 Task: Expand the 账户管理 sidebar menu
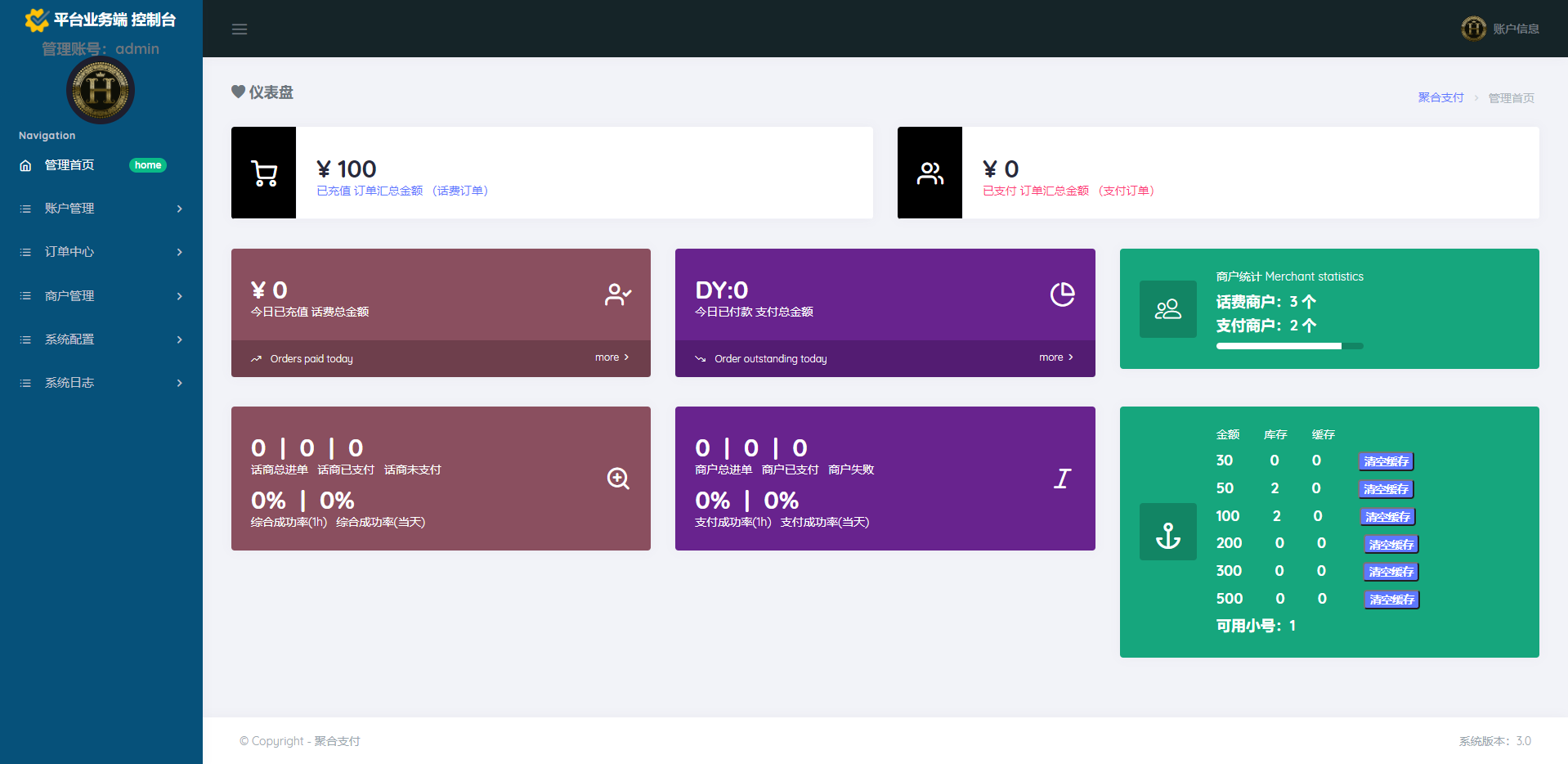pyautogui.click(x=101, y=209)
